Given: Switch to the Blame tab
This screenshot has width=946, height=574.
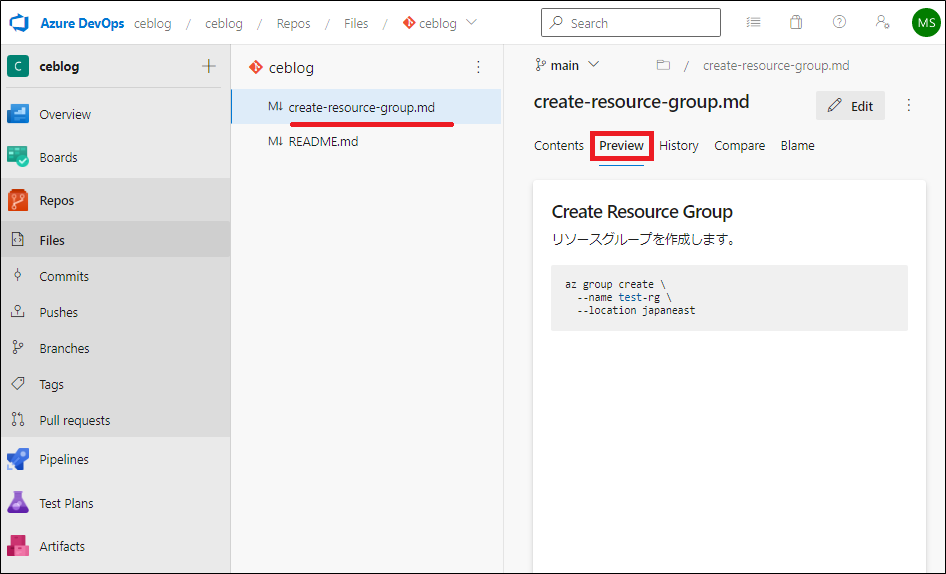Looking at the screenshot, I should coord(797,145).
